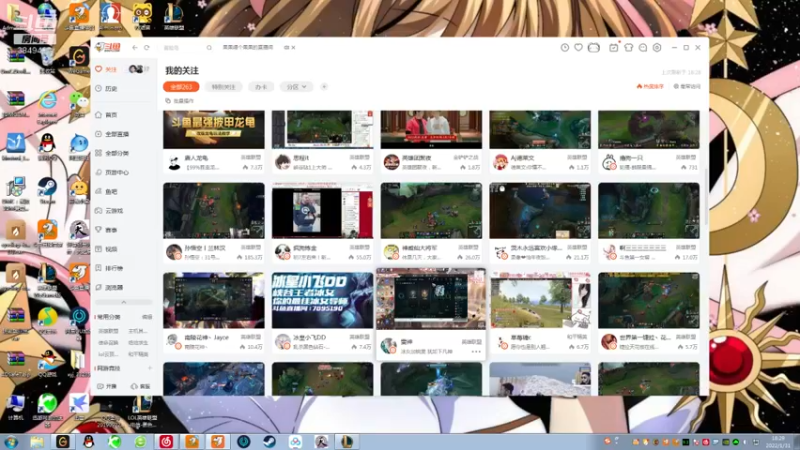This screenshot has width=800, height=450.
Task: Open the T-shirt skin icon in the title bar
Action: coord(629,47)
